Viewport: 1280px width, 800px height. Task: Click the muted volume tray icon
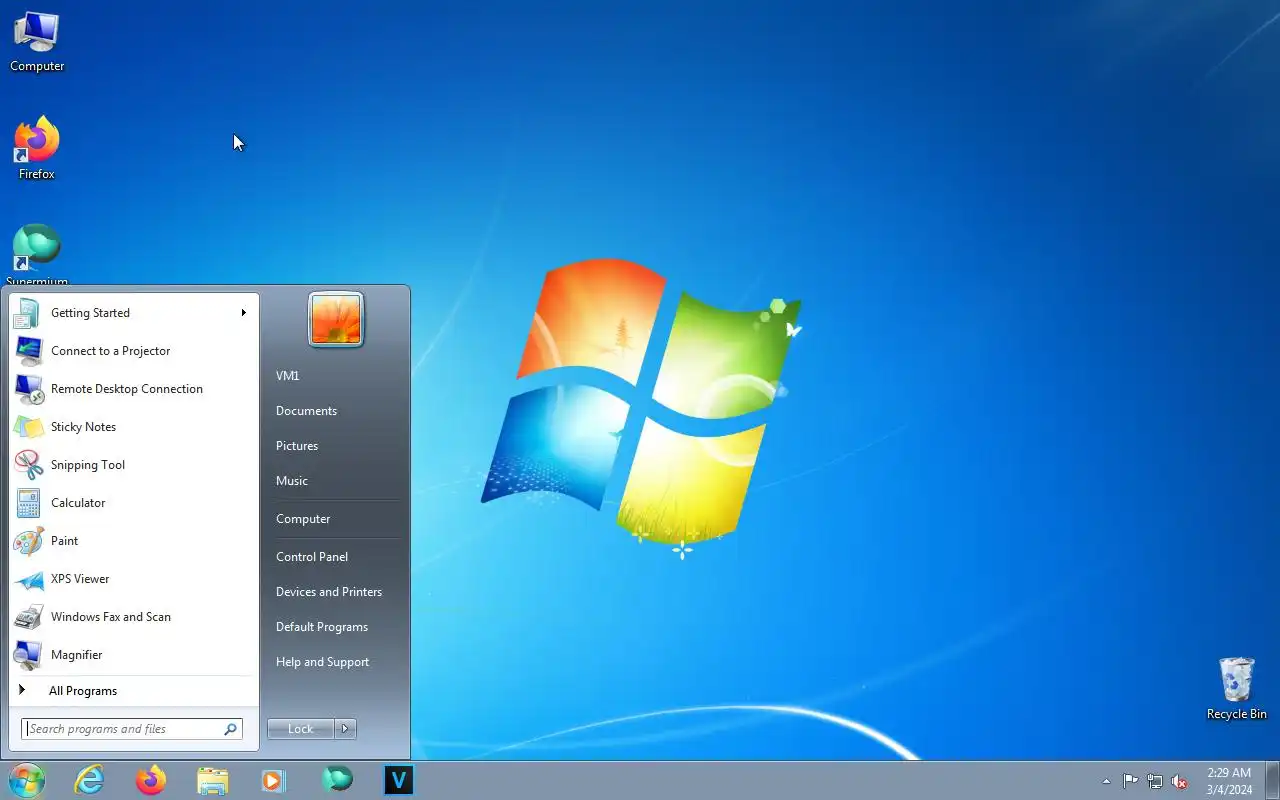coord(1180,781)
